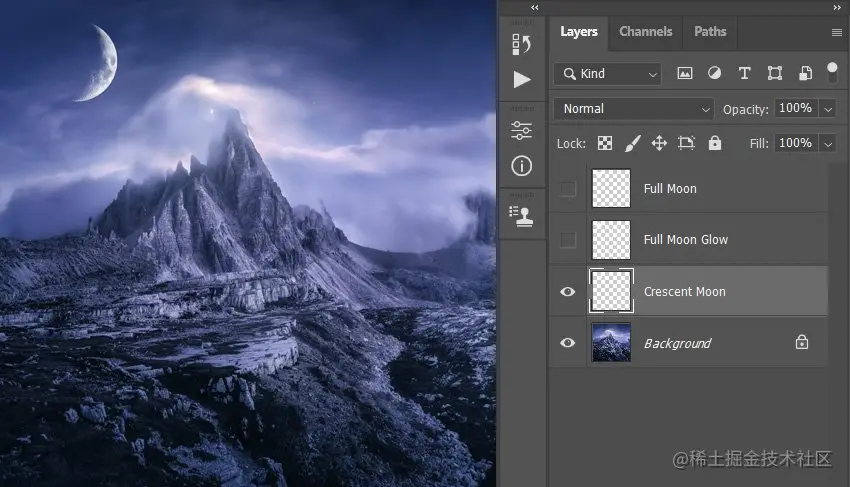Image resolution: width=850 pixels, height=487 pixels.
Task: Prevent auto-nesting artboard lock icon
Action: pyautogui.click(x=686, y=143)
